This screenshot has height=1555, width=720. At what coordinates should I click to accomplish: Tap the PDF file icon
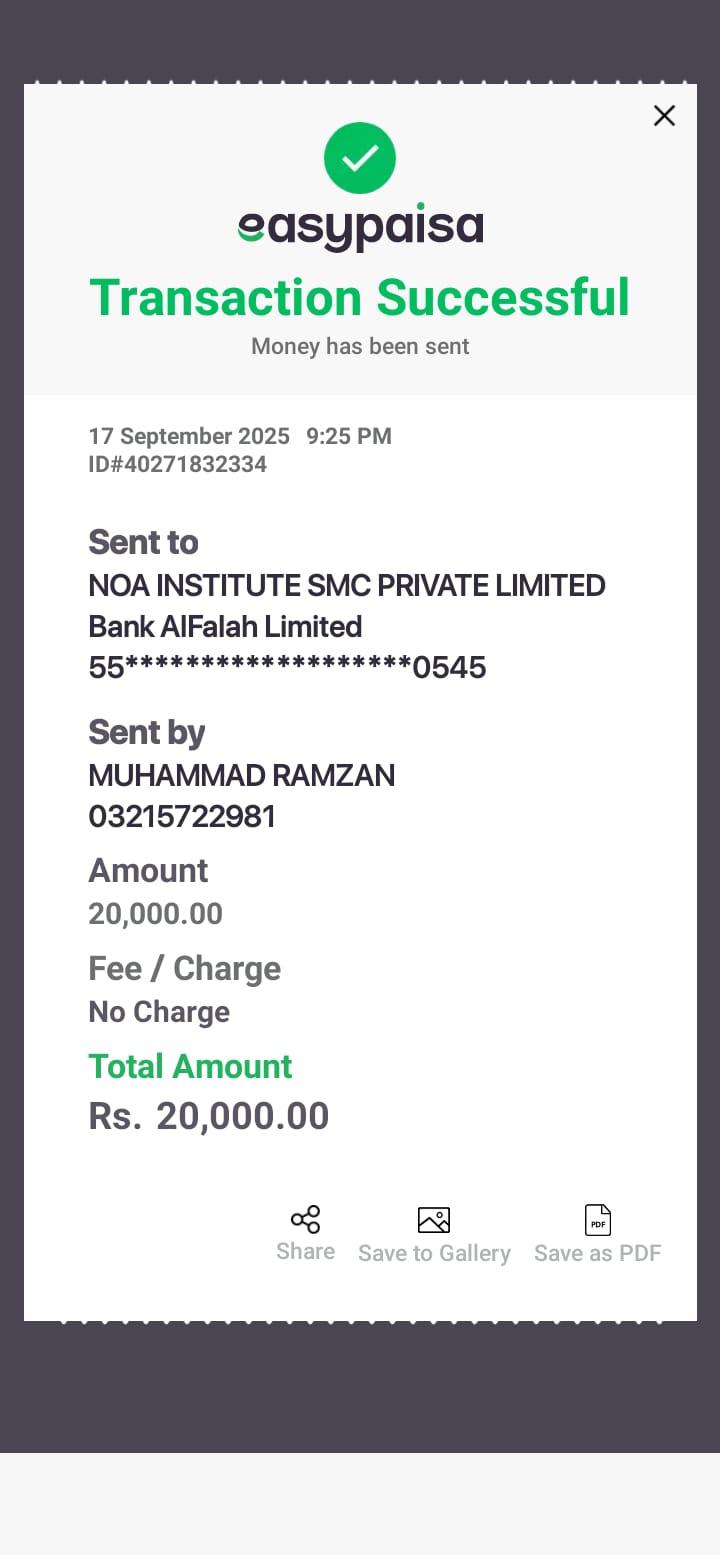[x=598, y=1220]
